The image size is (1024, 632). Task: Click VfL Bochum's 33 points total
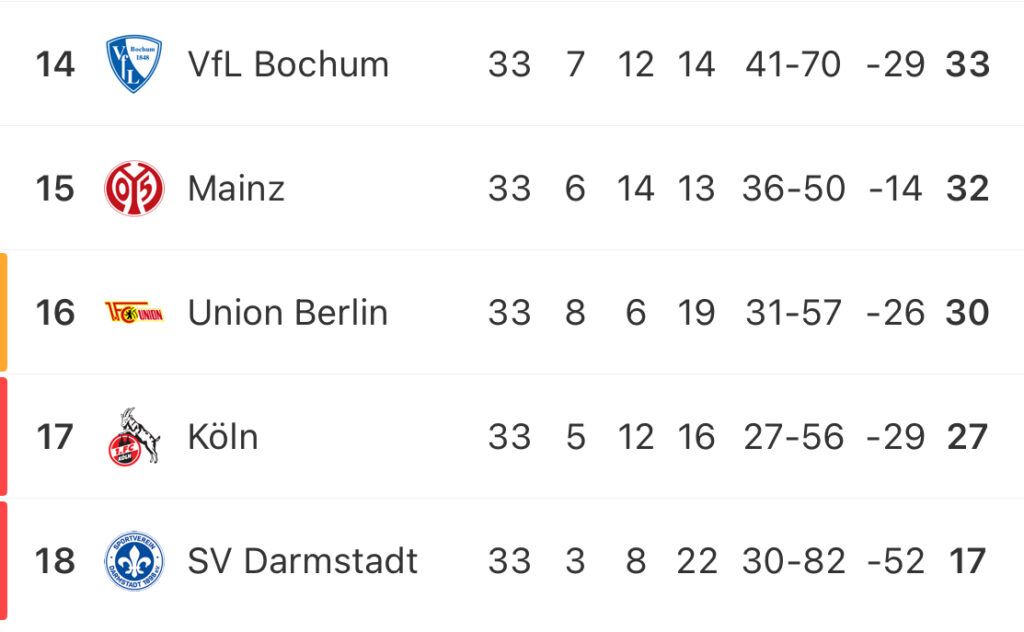[967, 65]
